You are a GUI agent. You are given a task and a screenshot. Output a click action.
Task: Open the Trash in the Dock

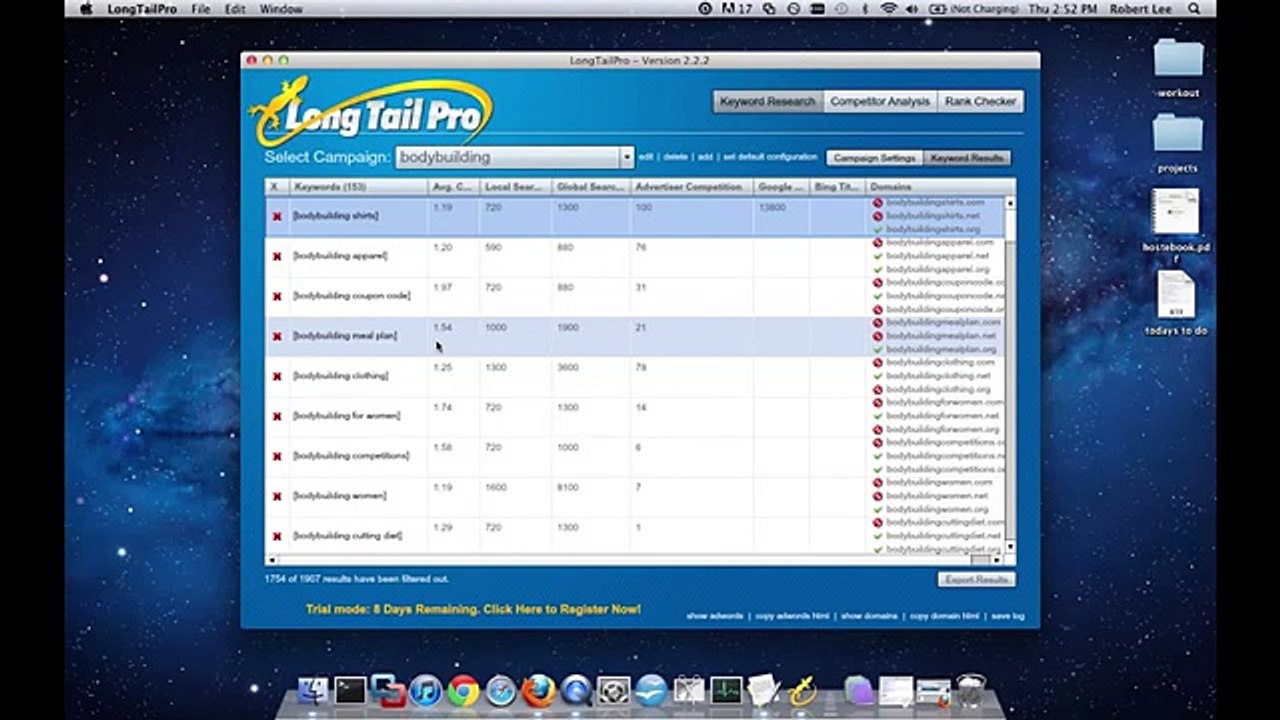click(x=971, y=690)
